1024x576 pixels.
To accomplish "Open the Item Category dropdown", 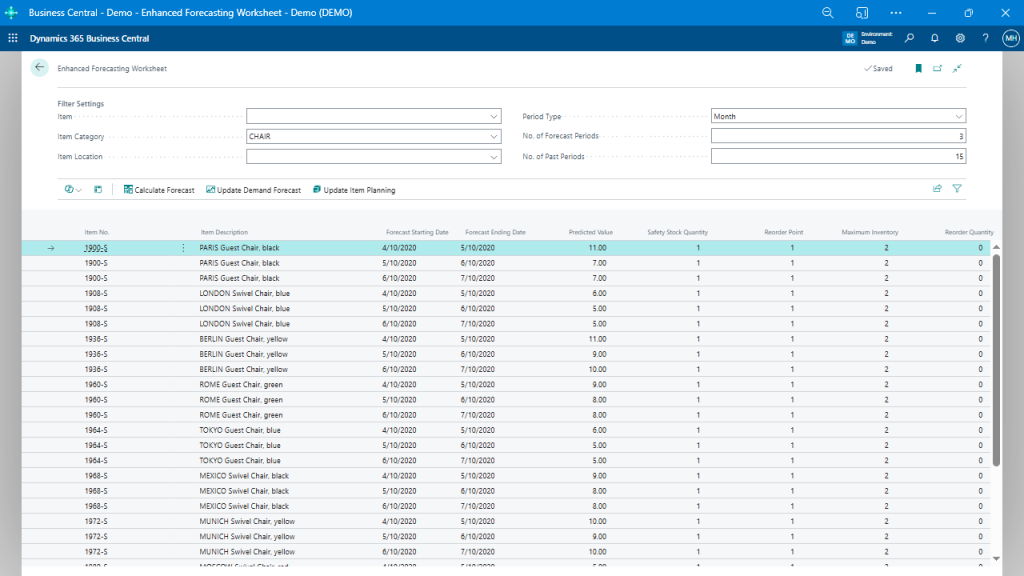I will pyautogui.click(x=493, y=136).
